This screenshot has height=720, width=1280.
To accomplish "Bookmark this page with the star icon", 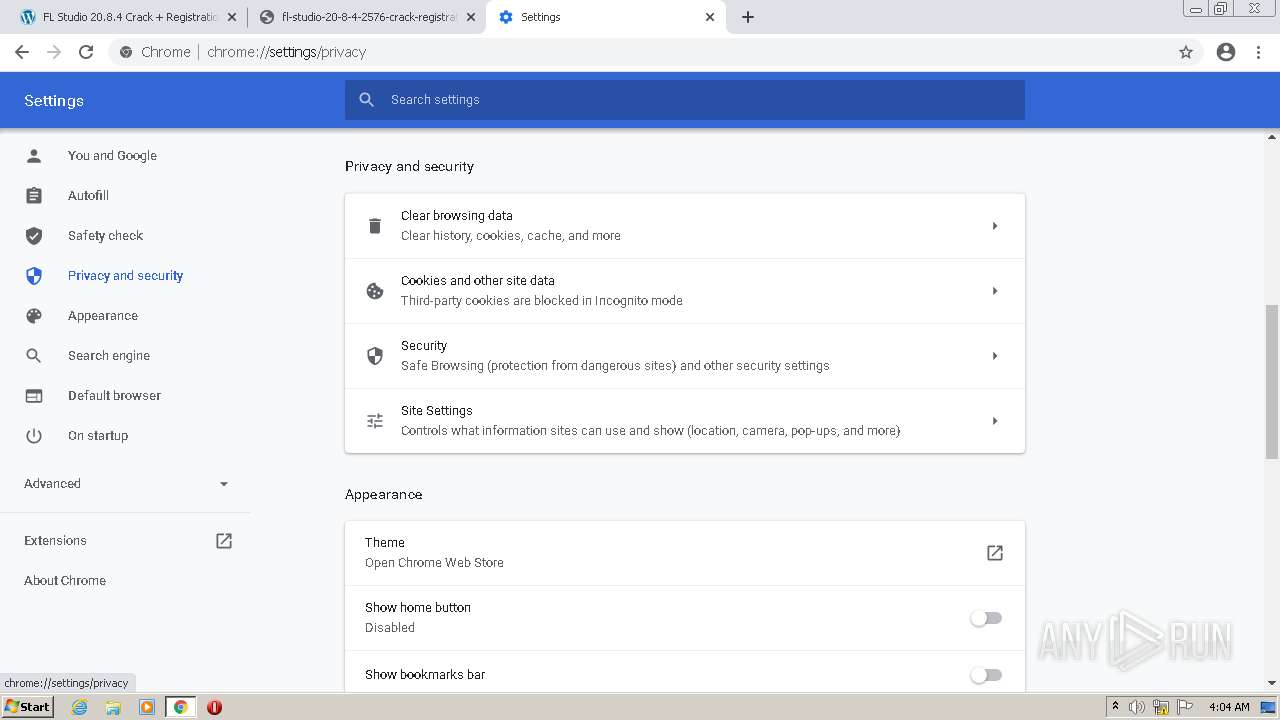I will click(1186, 52).
